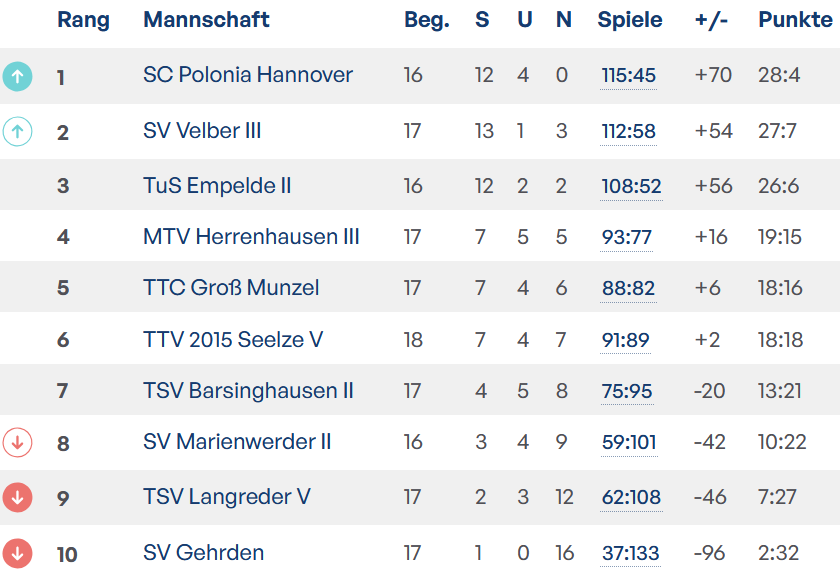This screenshot has height=581, width=840.
Task: Click the Punkte column header
Action: [x=795, y=20]
